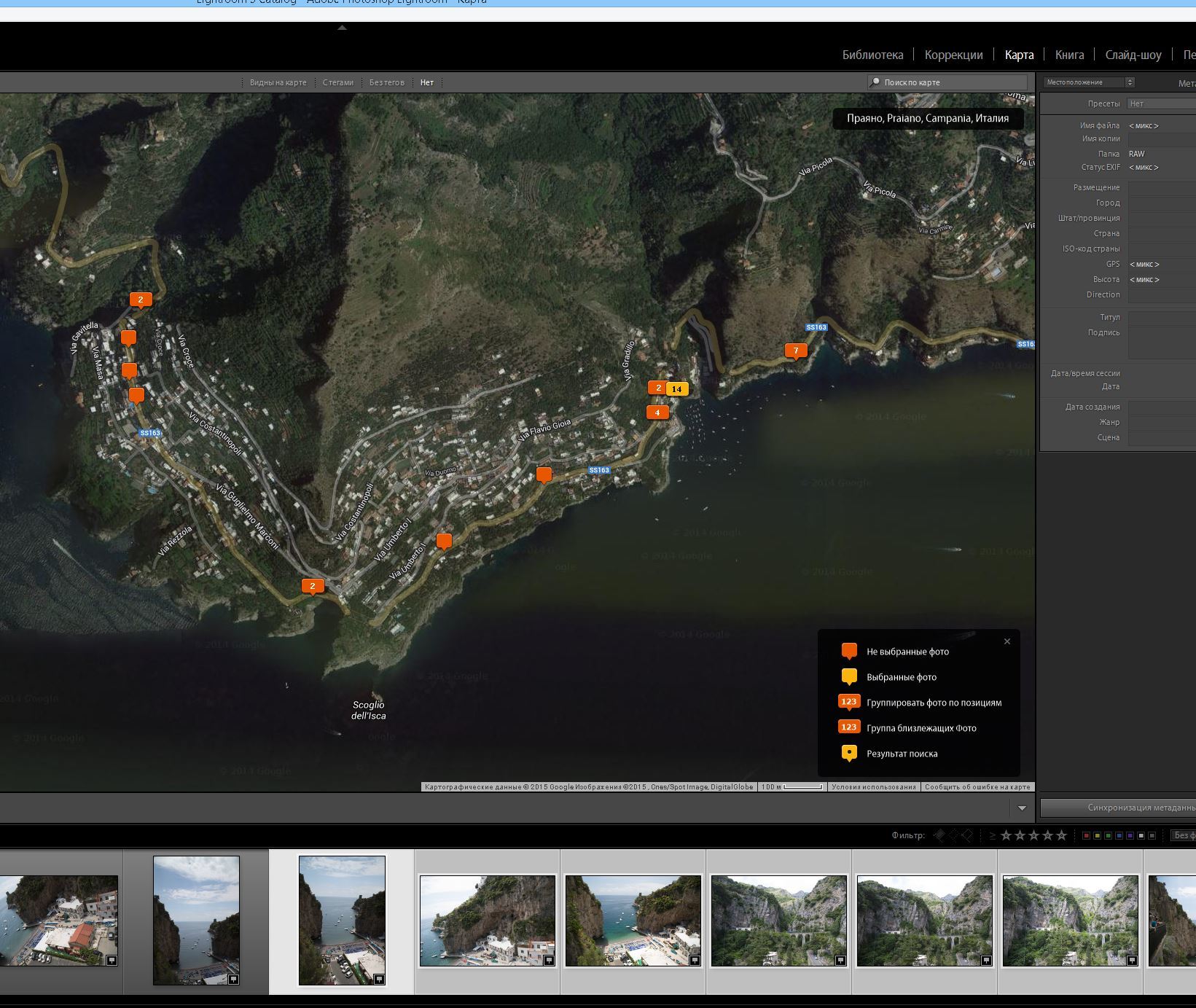Image resolution: width=1196 pixels, height=1008 pixels.
Task: Click the Подпись text area
Action: [1162, 343]
